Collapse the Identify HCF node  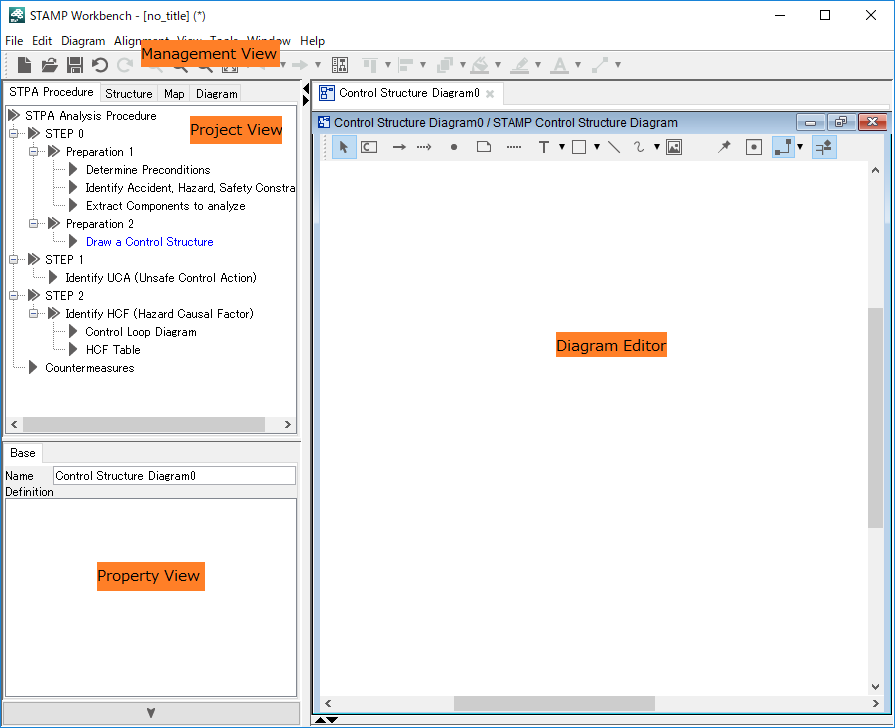[x=34, y=313]
